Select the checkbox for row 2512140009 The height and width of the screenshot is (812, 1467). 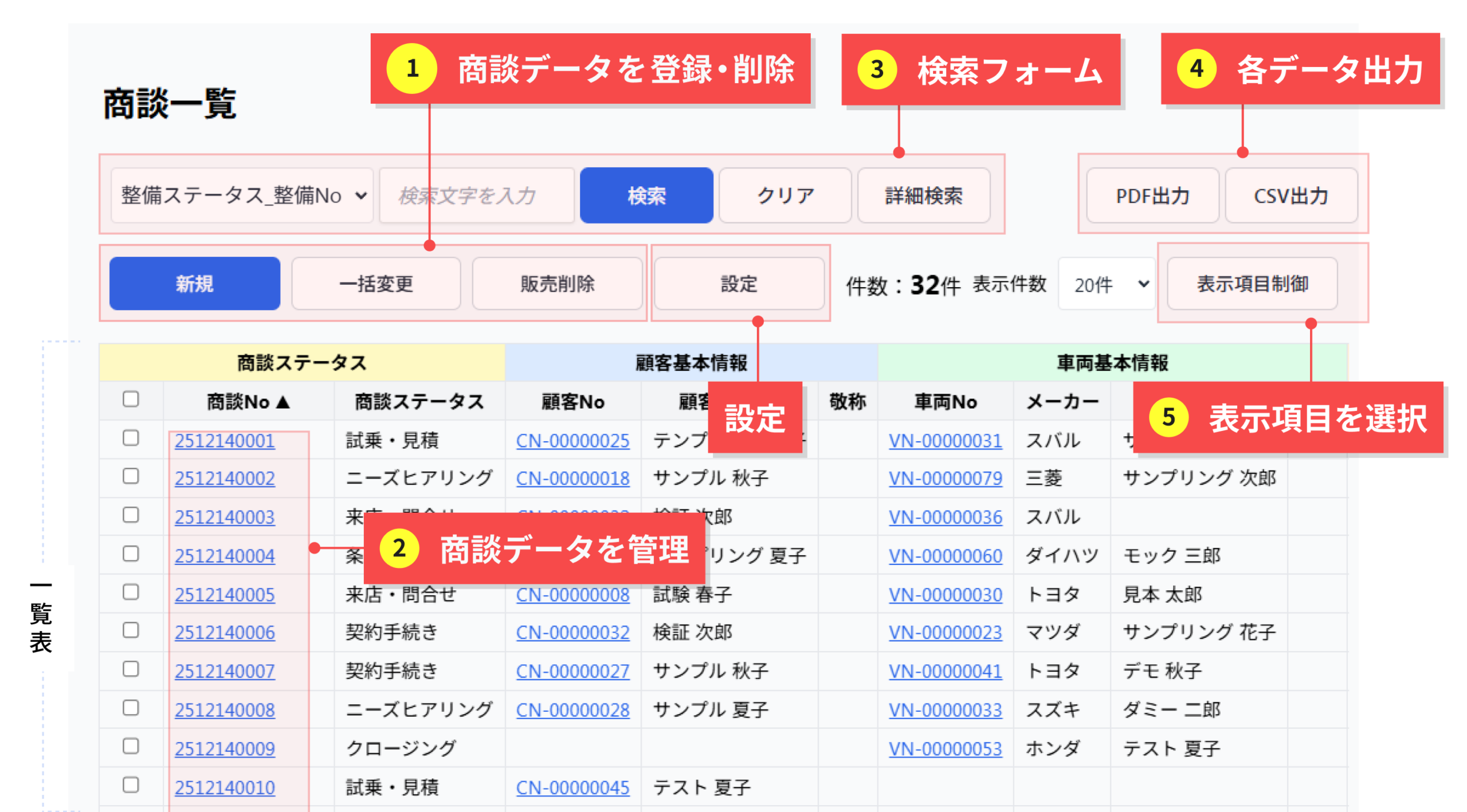pyautogui.click(x=131, y=746)
